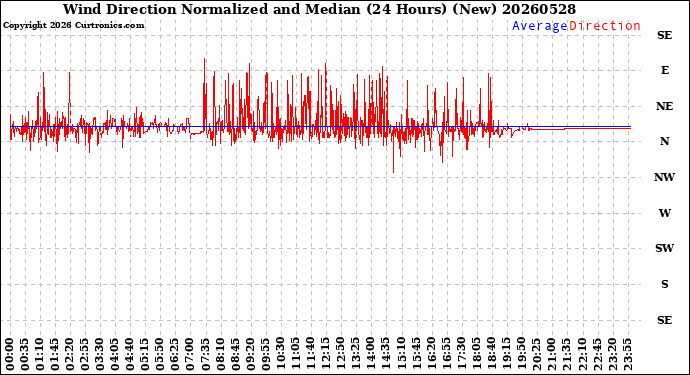The width and height of the screenshot is (690, 375).
Task: Click the 07:35 time axis label
Action: pyautogui.click(x=206, y=354)
